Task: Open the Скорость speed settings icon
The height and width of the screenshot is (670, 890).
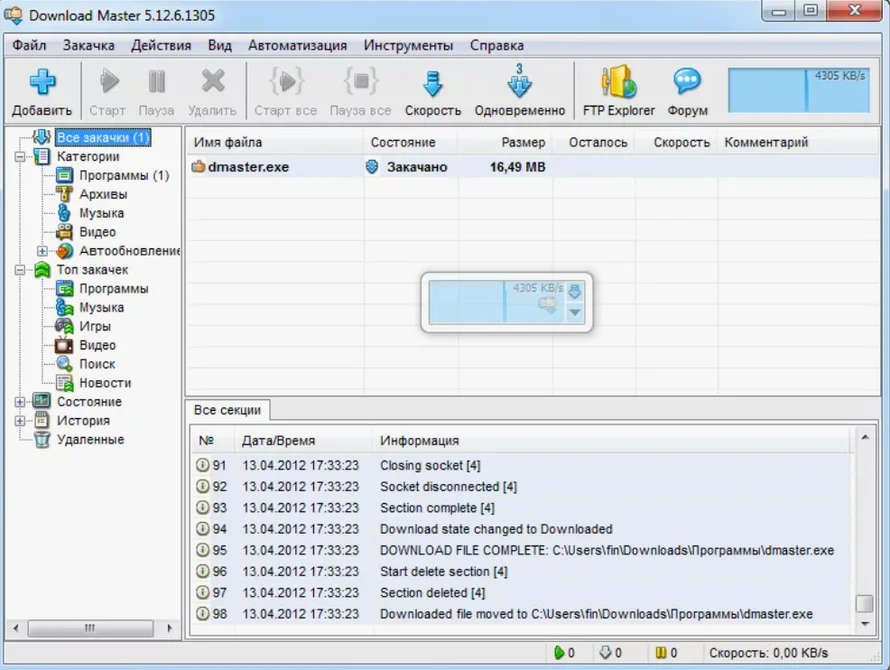Action: tap(433, 83)
